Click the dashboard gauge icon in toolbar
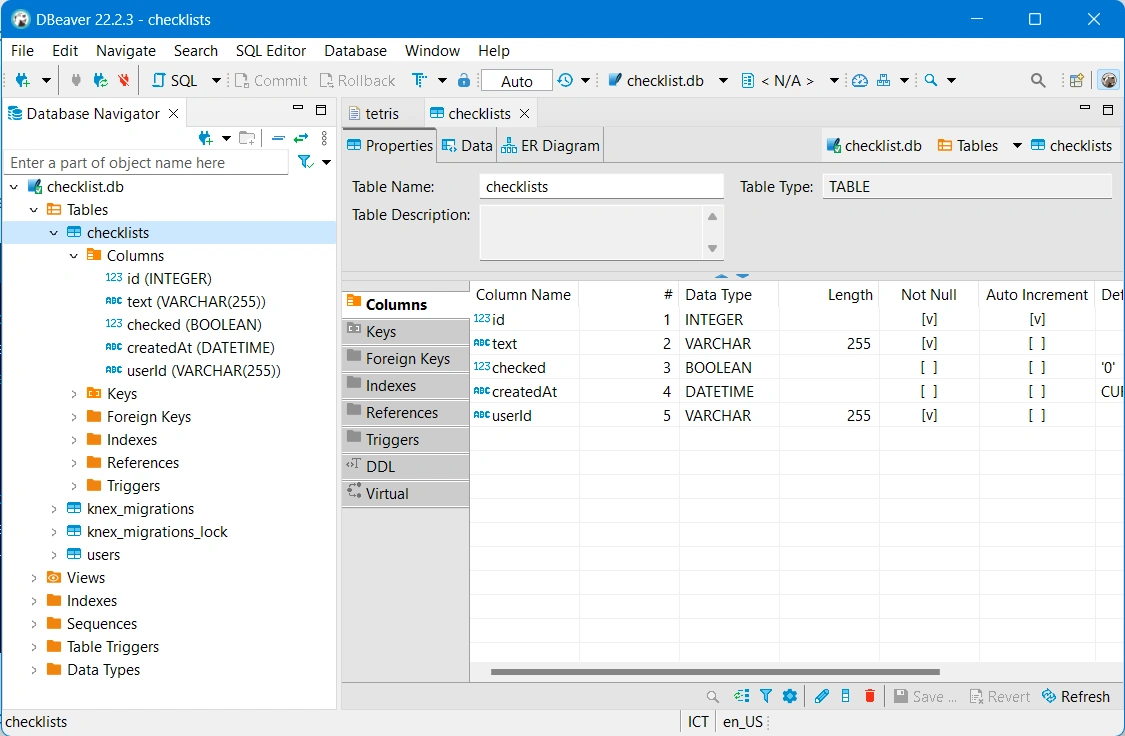Image resolution: width=1125 pixels, height=736 pixels. tap(860, 80)
